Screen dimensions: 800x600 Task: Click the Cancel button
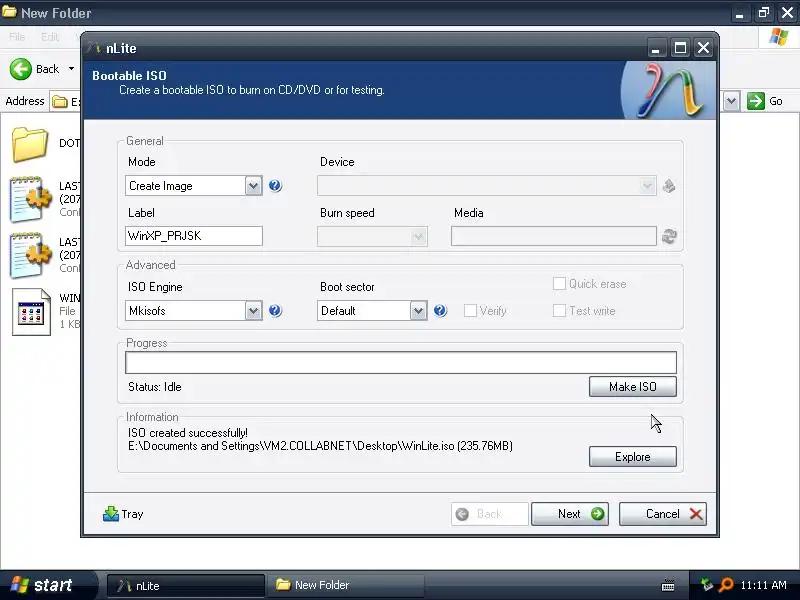pos(663,514)
